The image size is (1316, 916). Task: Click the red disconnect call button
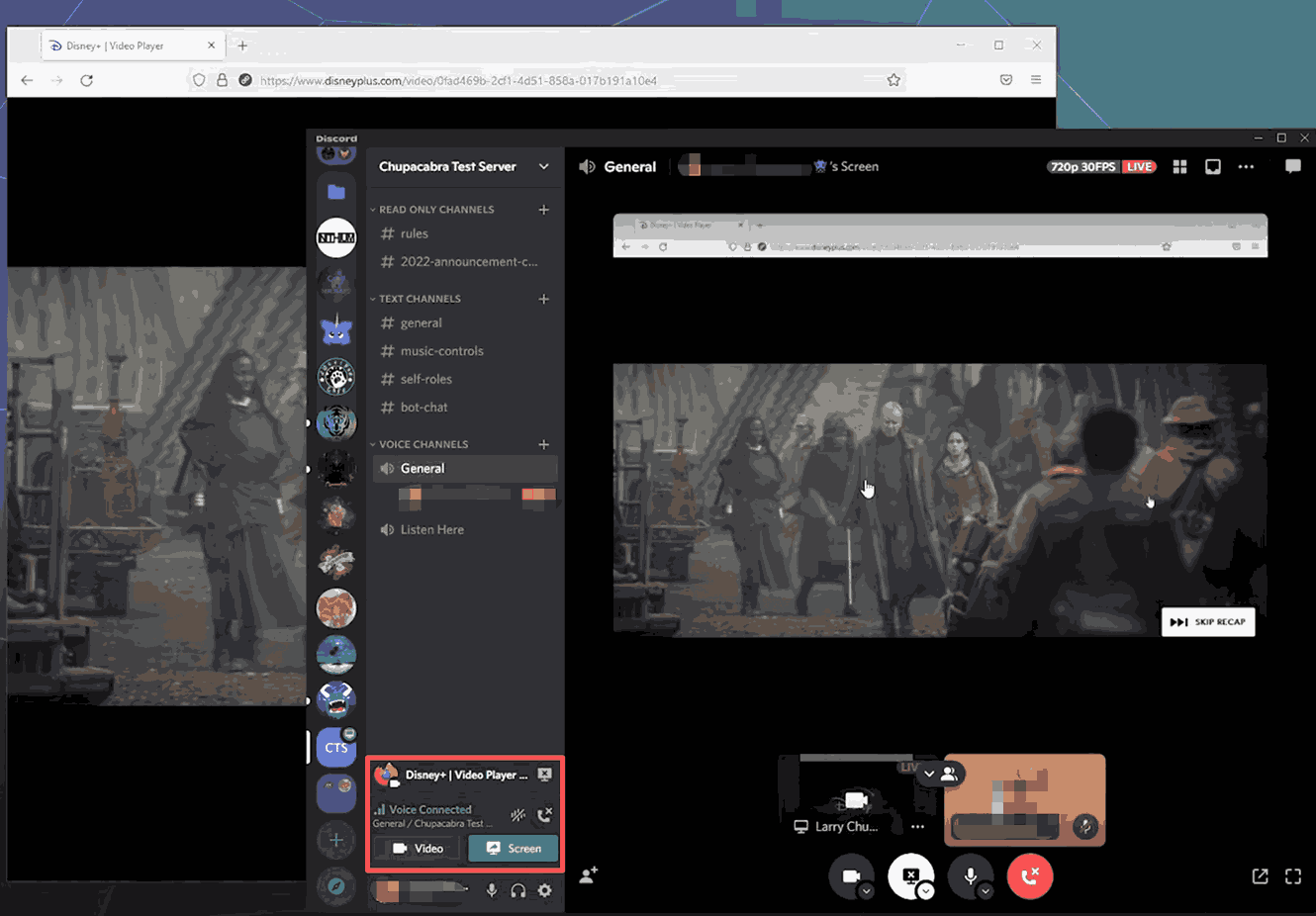1029,875
